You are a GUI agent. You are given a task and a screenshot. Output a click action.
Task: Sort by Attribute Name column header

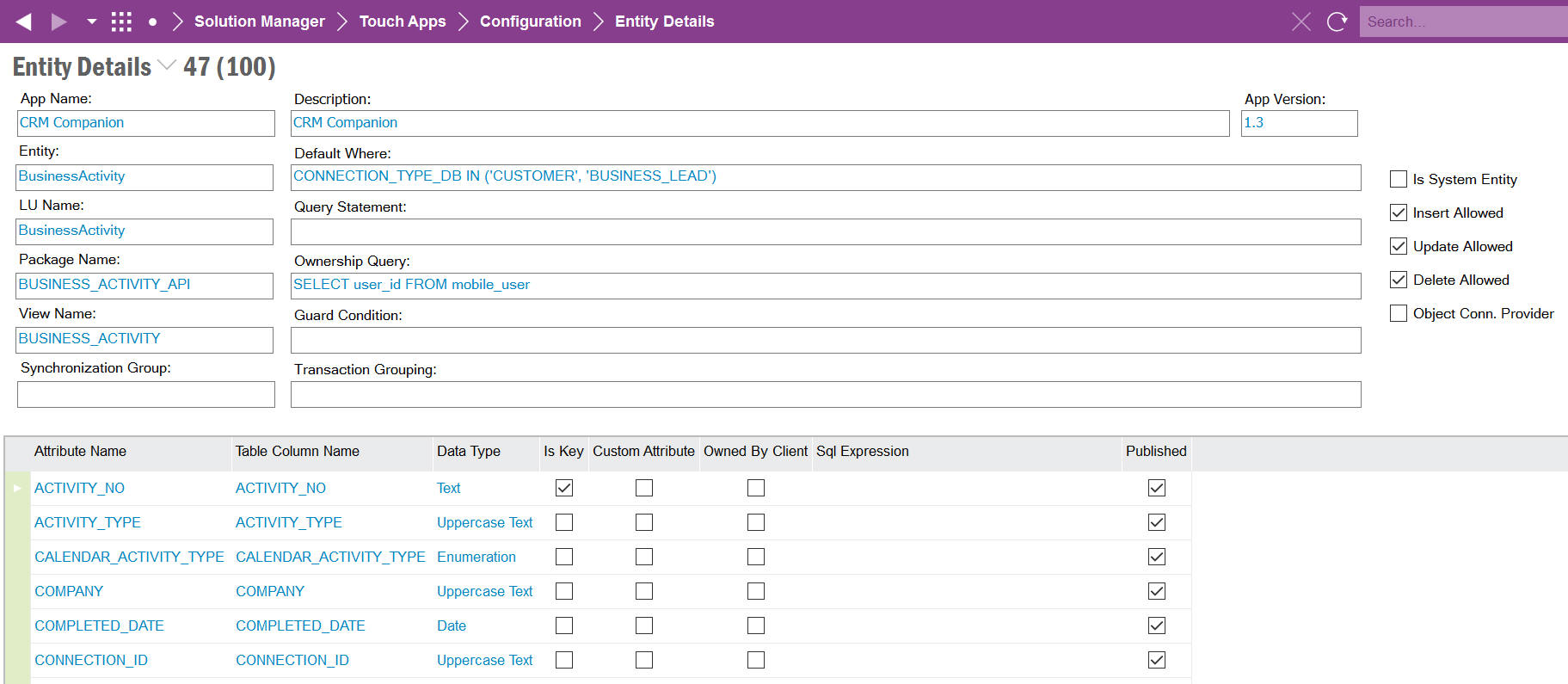(x=80, y=452)
